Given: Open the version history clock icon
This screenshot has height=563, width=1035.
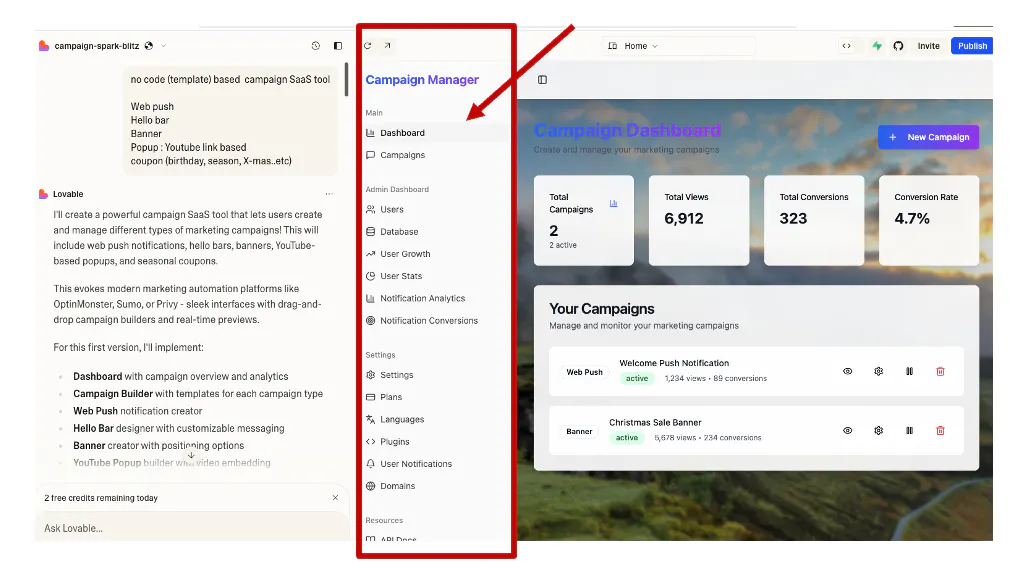Looking at the screenshot, I should (316, 46).
